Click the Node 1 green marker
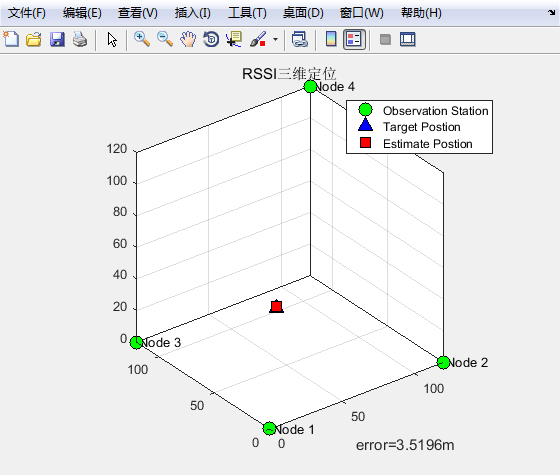This screenshot has height=475, width=560. coord(269,428)
